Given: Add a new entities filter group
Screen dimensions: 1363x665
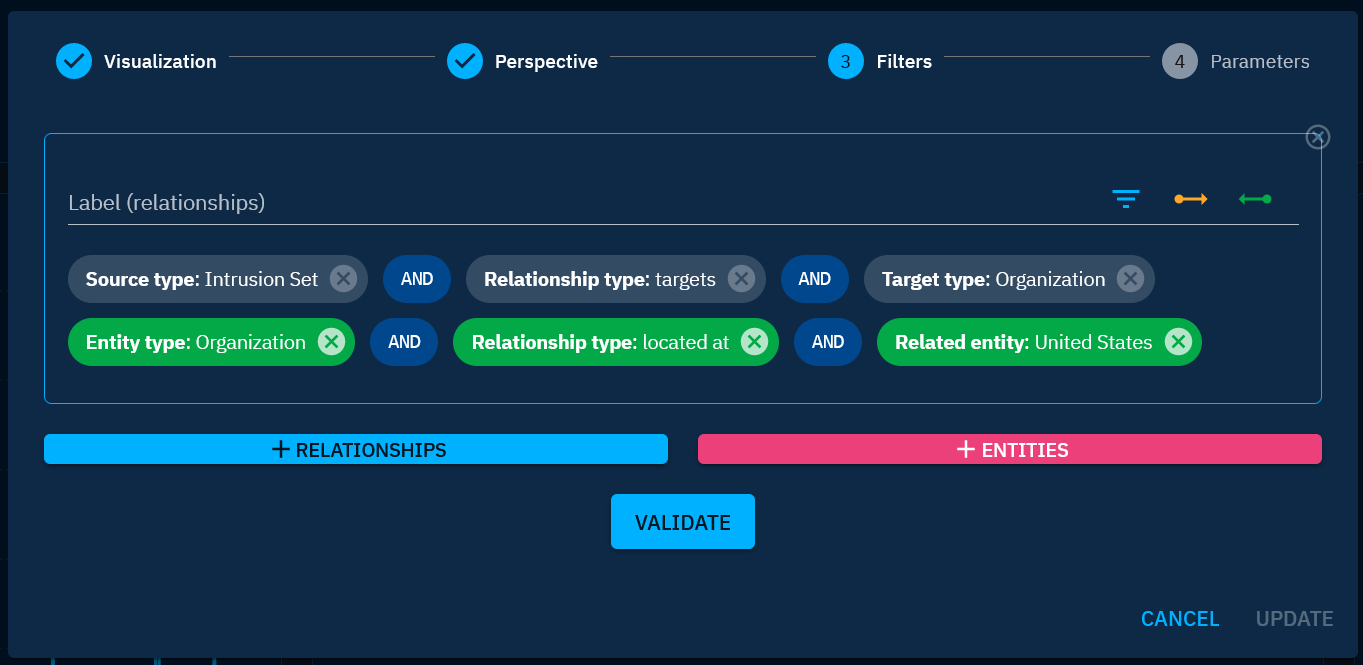Looking at the screenshot, I should [1009, 449].
